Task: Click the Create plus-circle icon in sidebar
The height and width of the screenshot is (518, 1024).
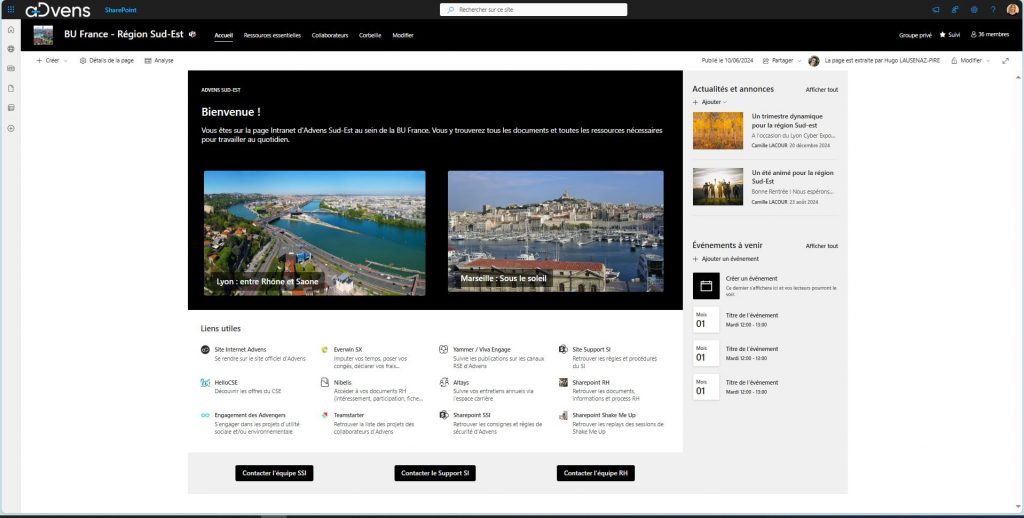Action: (x=10, y=128)
